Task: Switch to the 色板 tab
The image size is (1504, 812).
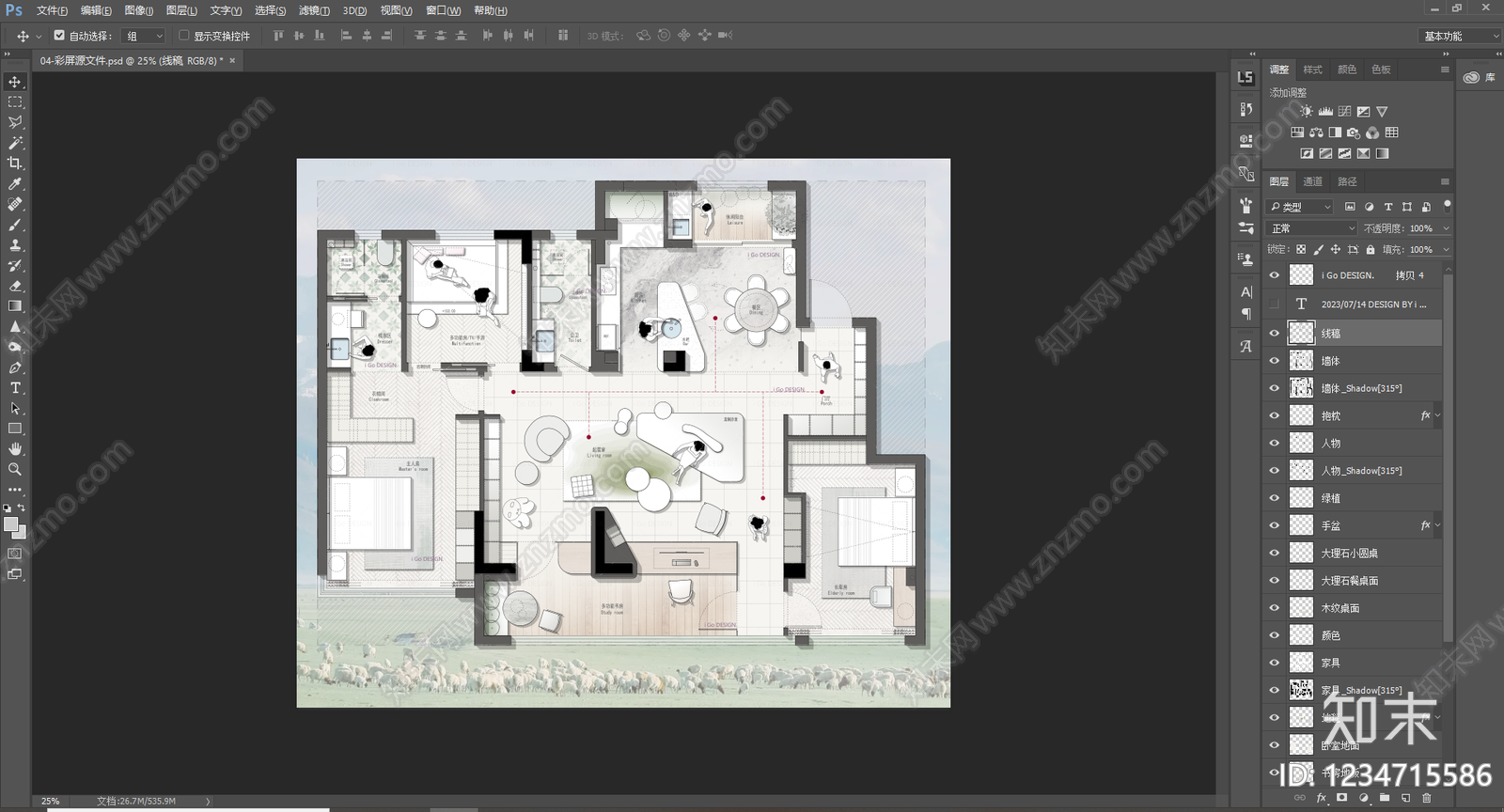Action: point(1381,70)
